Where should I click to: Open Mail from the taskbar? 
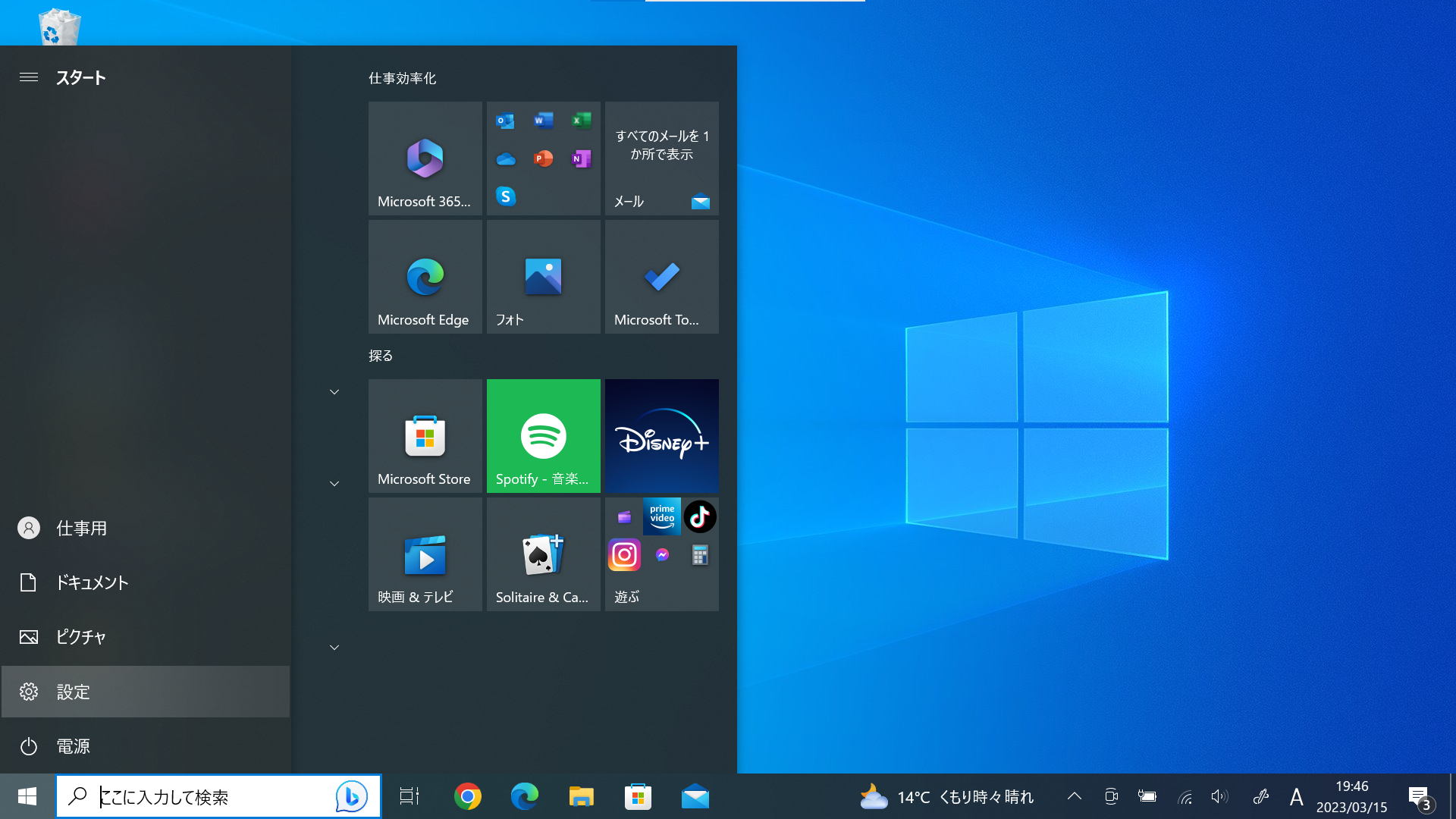tap(695, 796)
